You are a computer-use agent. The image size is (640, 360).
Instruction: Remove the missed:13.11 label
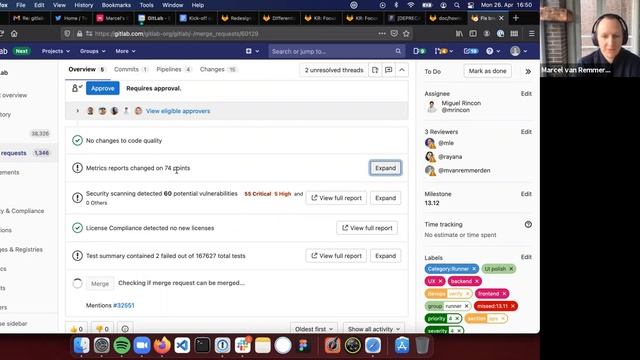point(513,306)
